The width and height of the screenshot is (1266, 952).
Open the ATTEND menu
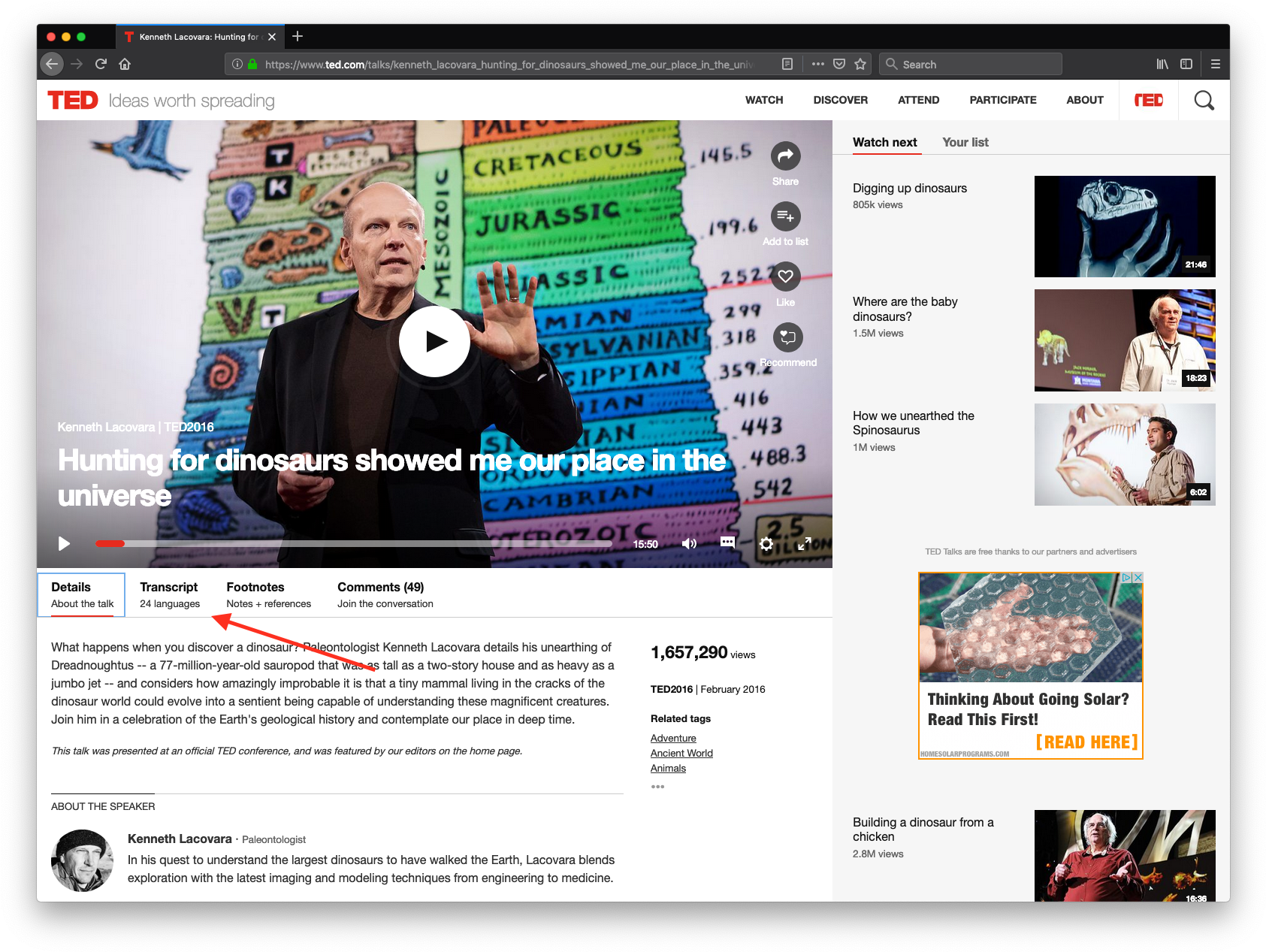coord(918,100)
